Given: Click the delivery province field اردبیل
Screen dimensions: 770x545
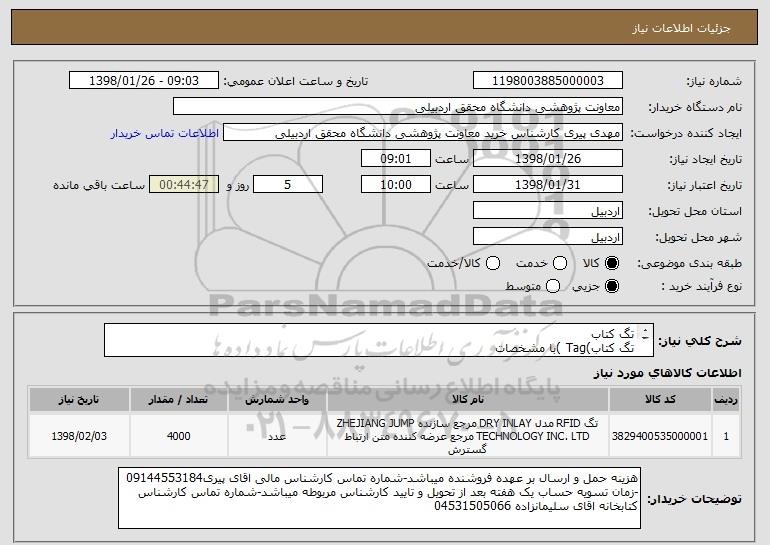Looking at the screenshot, I should click(x=548, y=211).
